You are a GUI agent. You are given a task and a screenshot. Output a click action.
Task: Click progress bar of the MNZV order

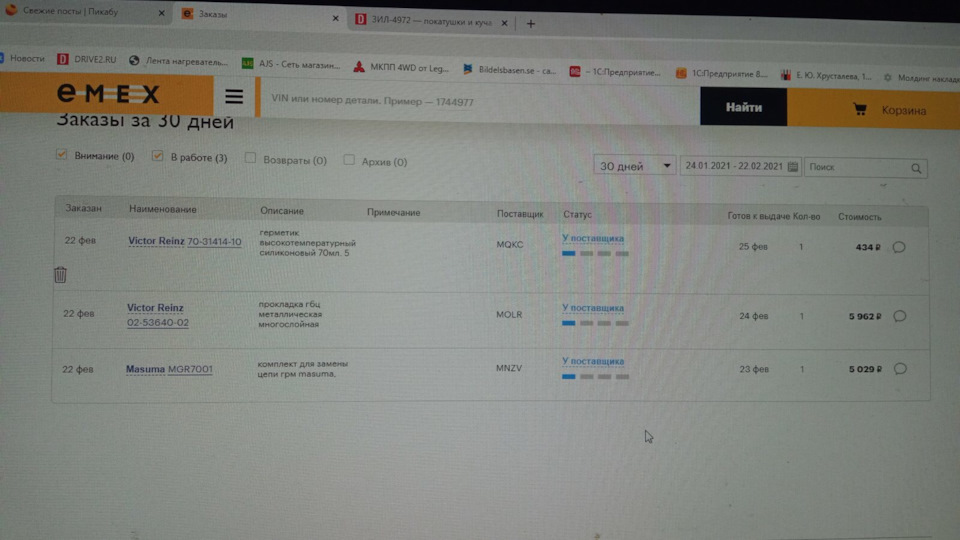[x=595, y=377]
